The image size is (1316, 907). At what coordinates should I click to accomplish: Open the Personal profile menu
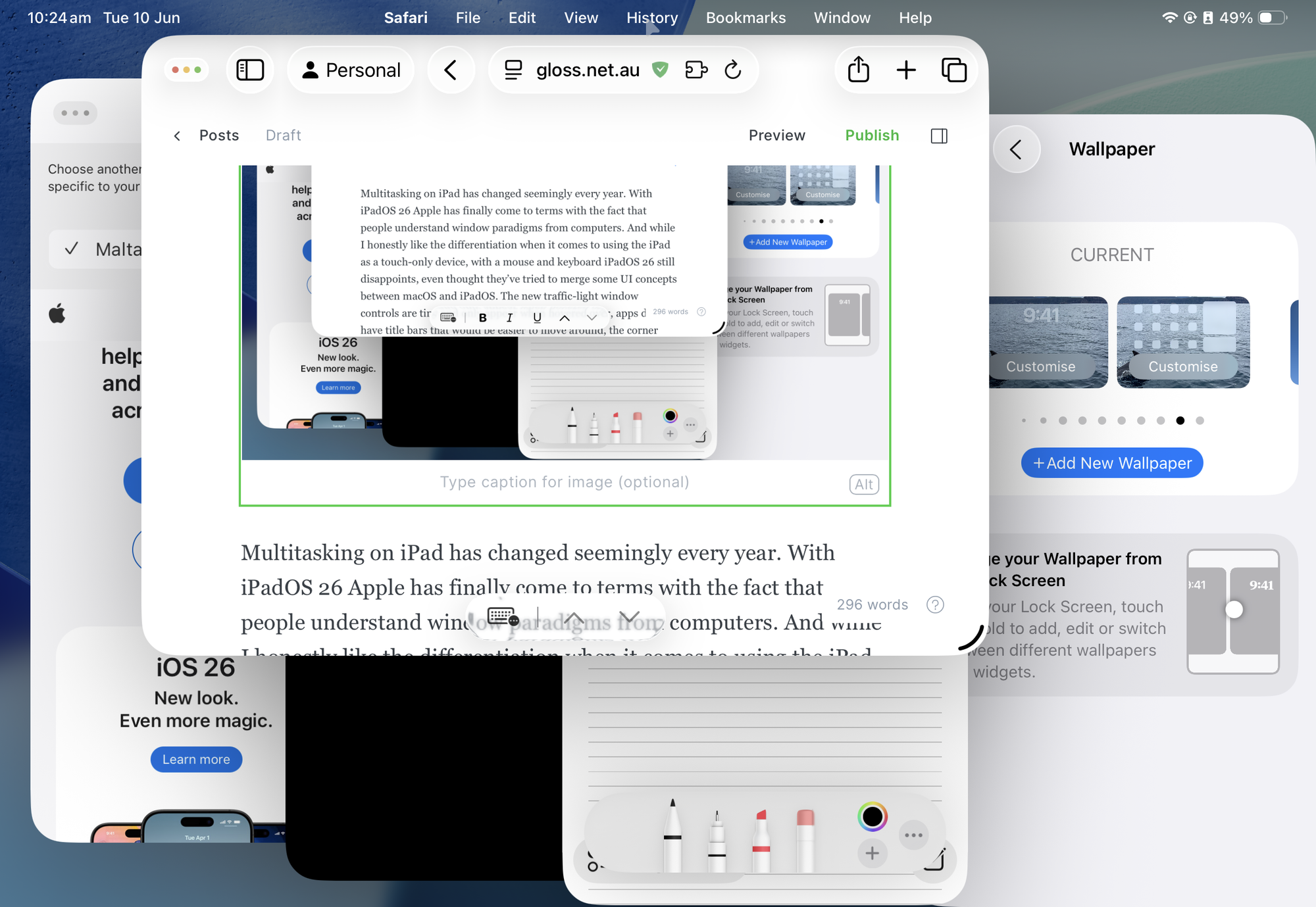pyautogui.click(x=351, y=70)
